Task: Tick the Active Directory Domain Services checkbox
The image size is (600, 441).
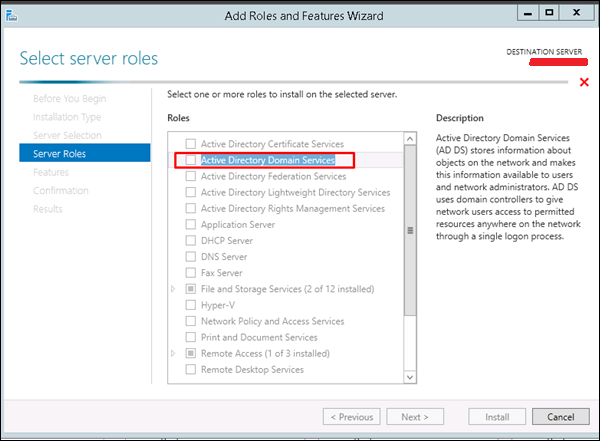Action: (x=191, y=160)
